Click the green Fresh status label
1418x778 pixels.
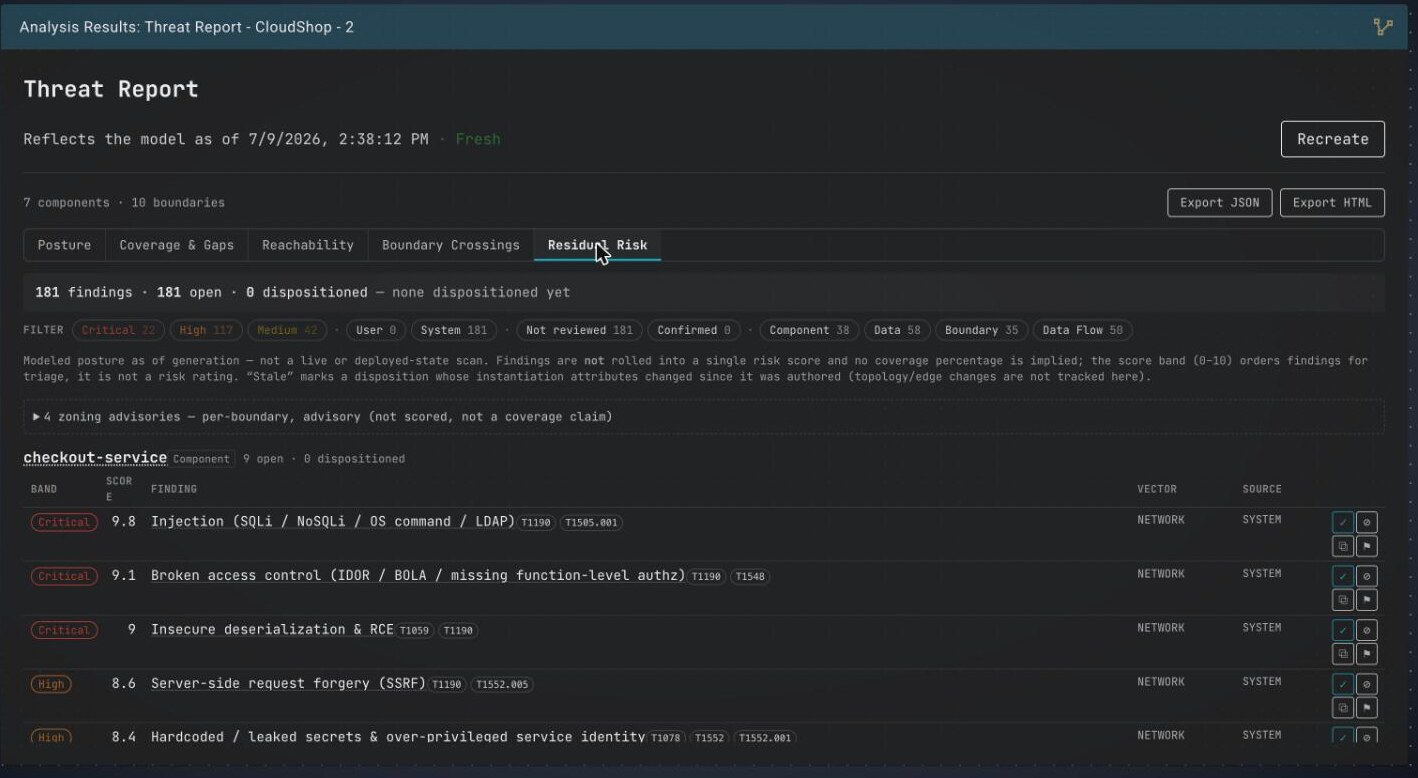[x=478, y=139]
